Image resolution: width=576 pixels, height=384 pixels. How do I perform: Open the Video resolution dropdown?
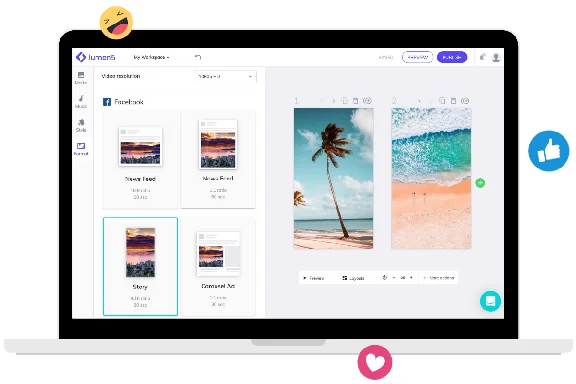(225, 76)
